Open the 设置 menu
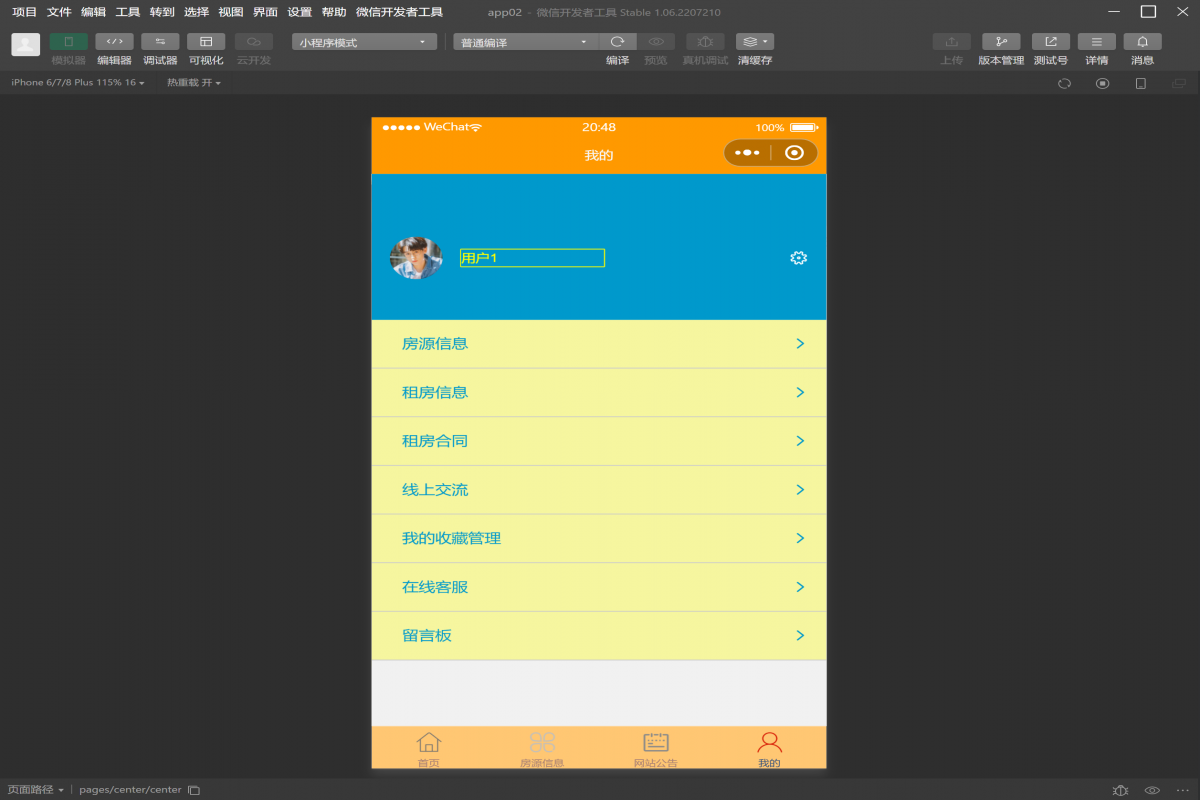1200x800 pixels. coord(299,12)
